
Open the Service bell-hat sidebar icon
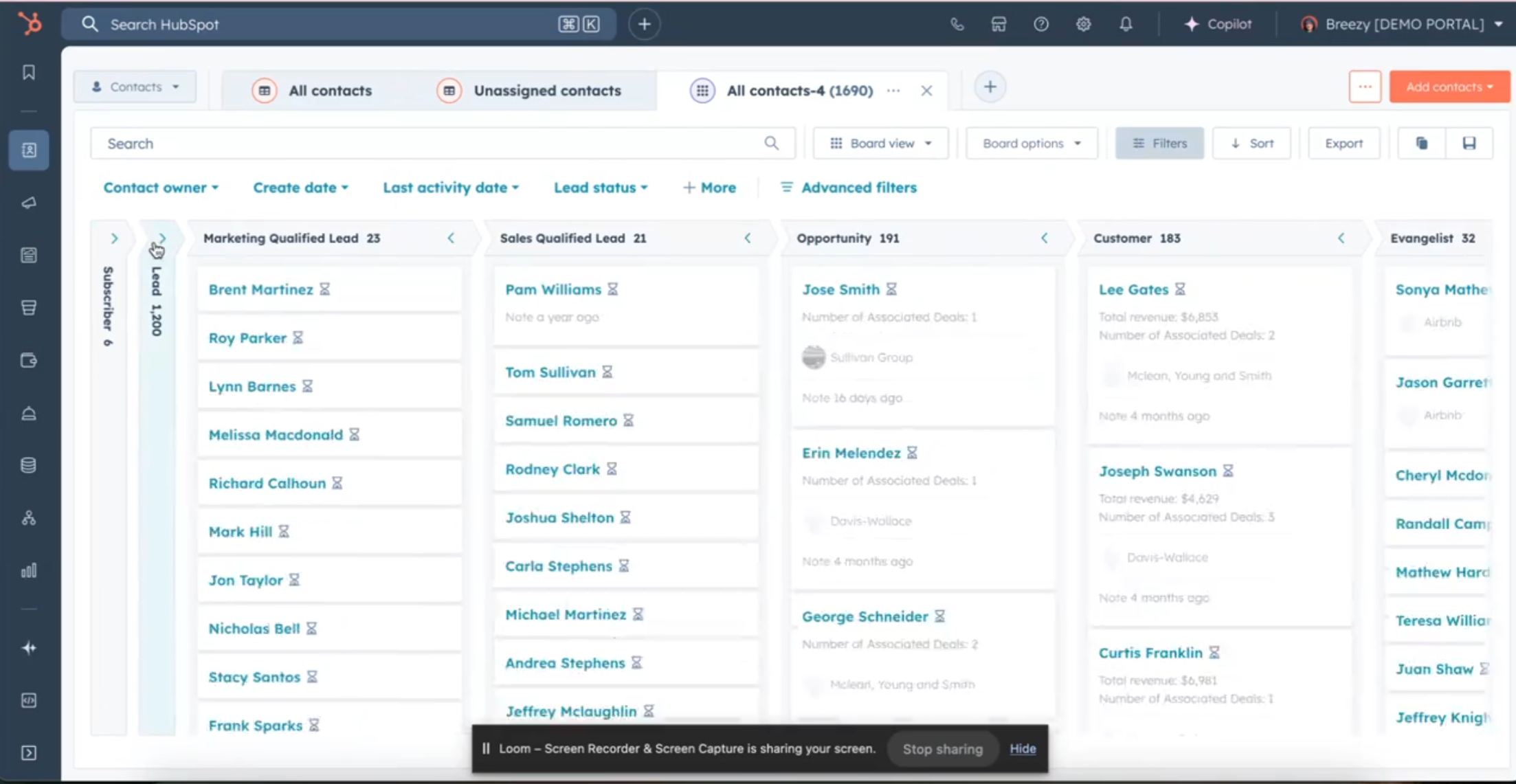coord(29,413)
